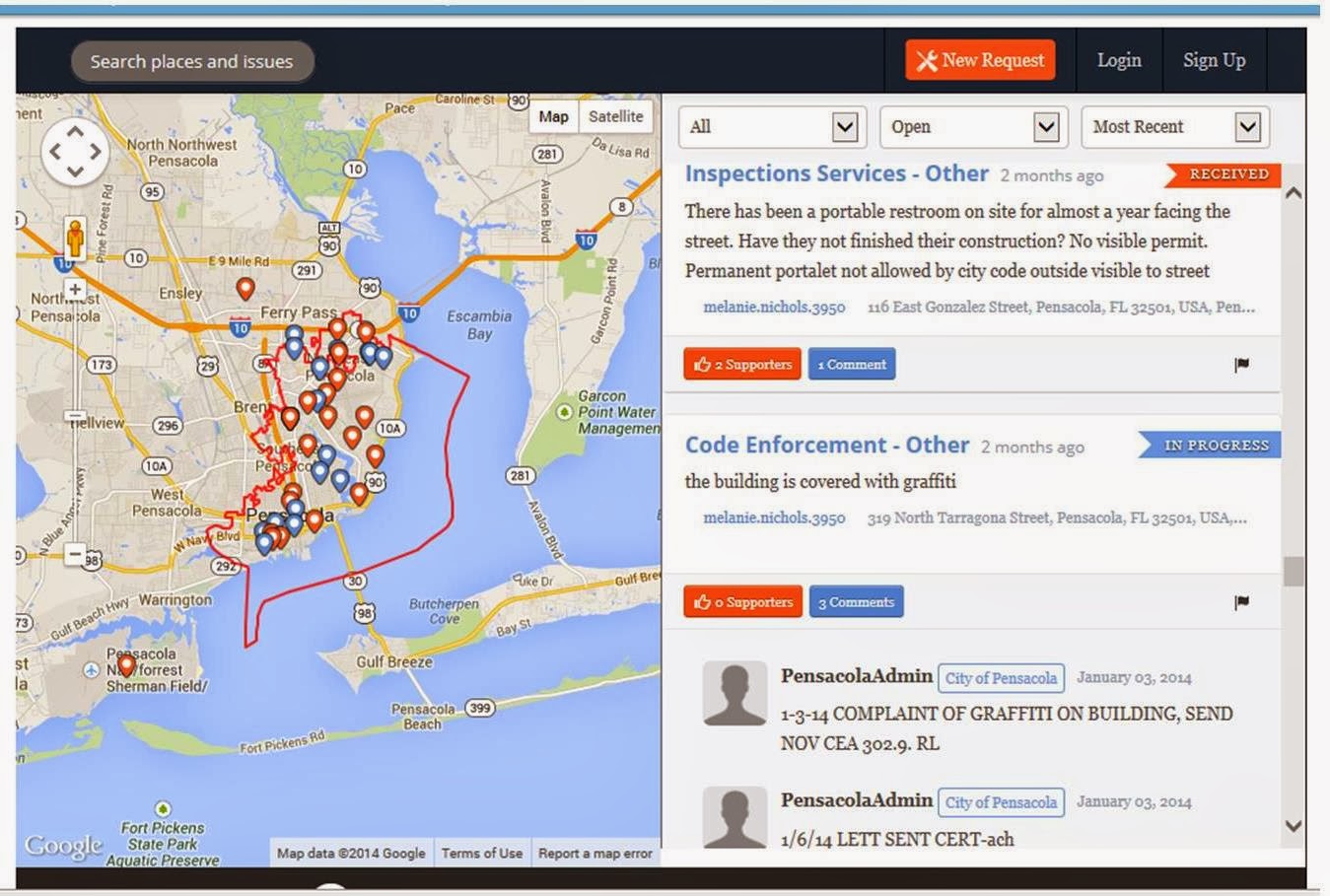Flag the Inspections Services issue
1330x896 pixels.
tap(1241, 364)
